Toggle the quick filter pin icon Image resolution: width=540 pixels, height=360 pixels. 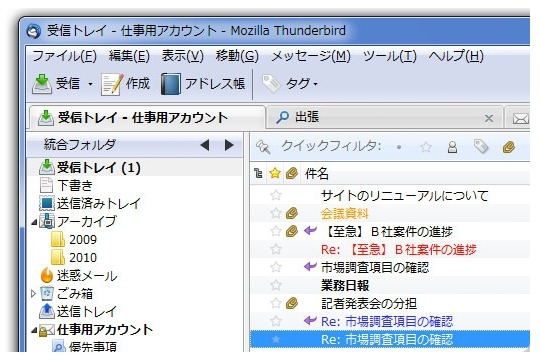(263, 147)
